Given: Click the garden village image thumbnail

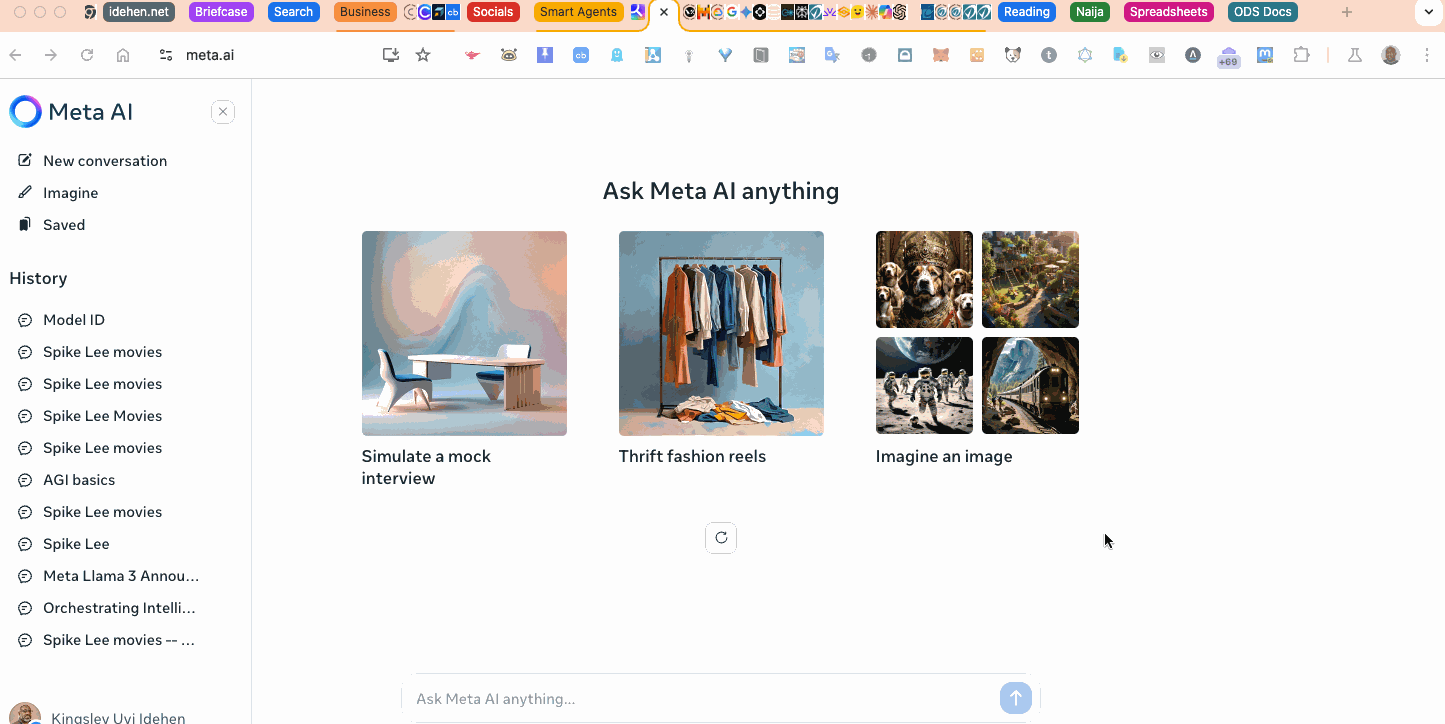Looking at the screenshot, I should coord(1030,279).
